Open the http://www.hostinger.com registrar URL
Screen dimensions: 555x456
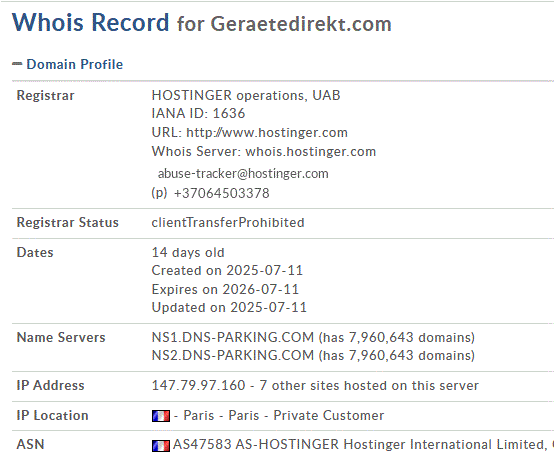267,132
